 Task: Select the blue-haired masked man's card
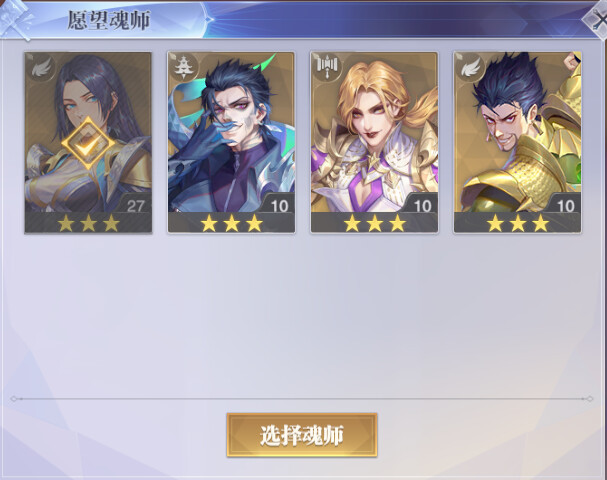(x=231, y=142)
